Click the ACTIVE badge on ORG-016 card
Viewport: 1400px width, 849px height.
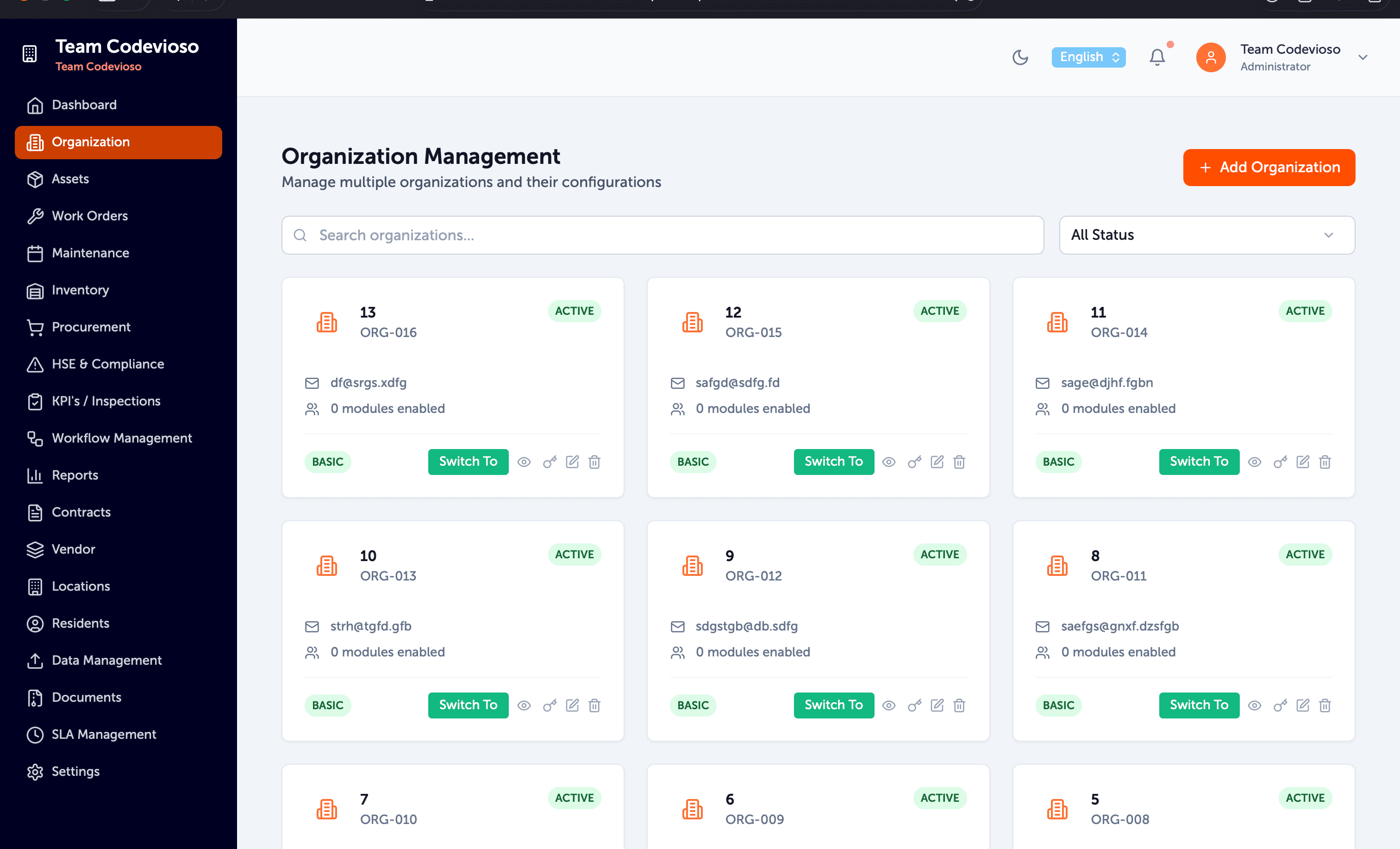tap(575, 311)
